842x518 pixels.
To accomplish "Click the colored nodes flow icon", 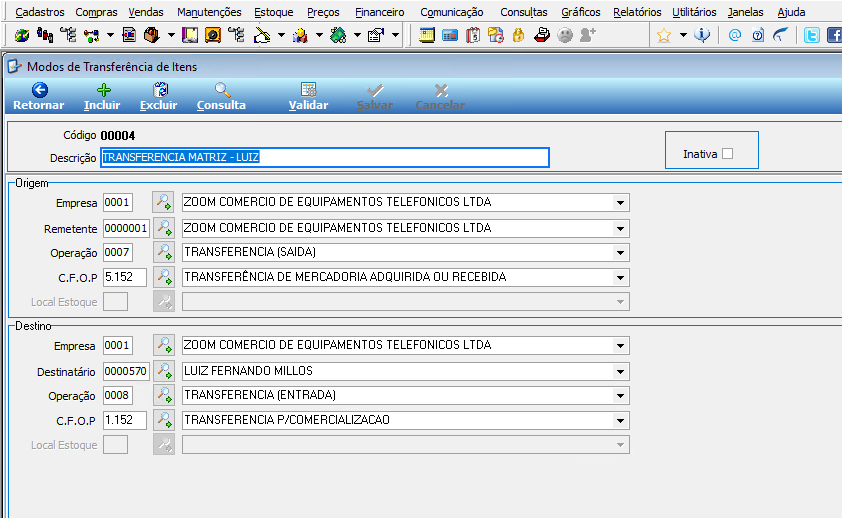I will click(91, 35).
